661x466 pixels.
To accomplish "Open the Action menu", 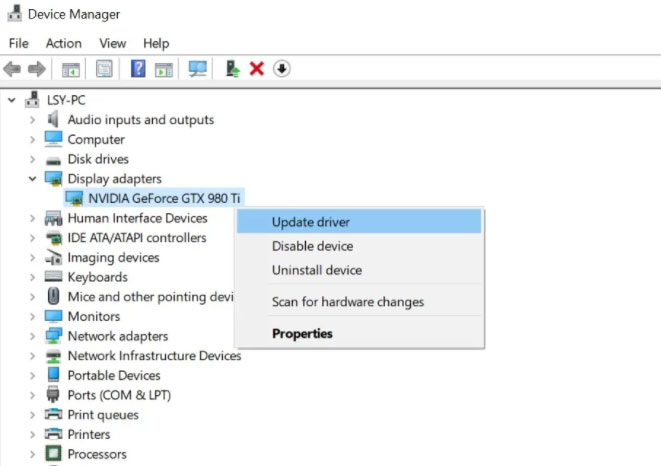I will click(64, 43).
